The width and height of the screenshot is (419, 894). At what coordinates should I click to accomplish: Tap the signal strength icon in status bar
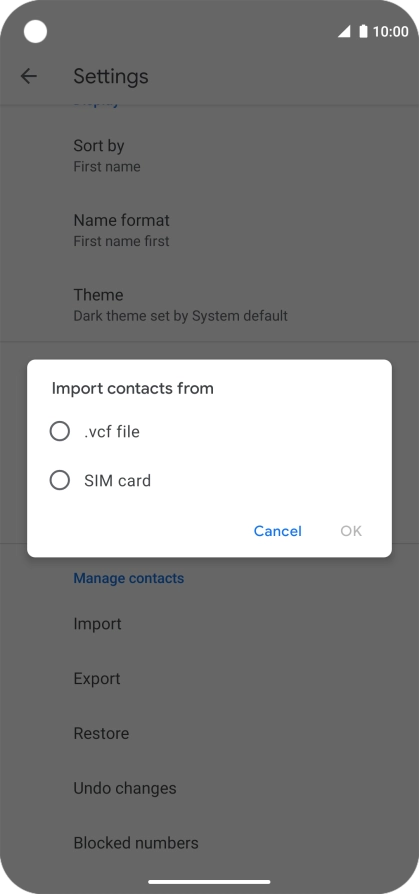tap(344, 31)
